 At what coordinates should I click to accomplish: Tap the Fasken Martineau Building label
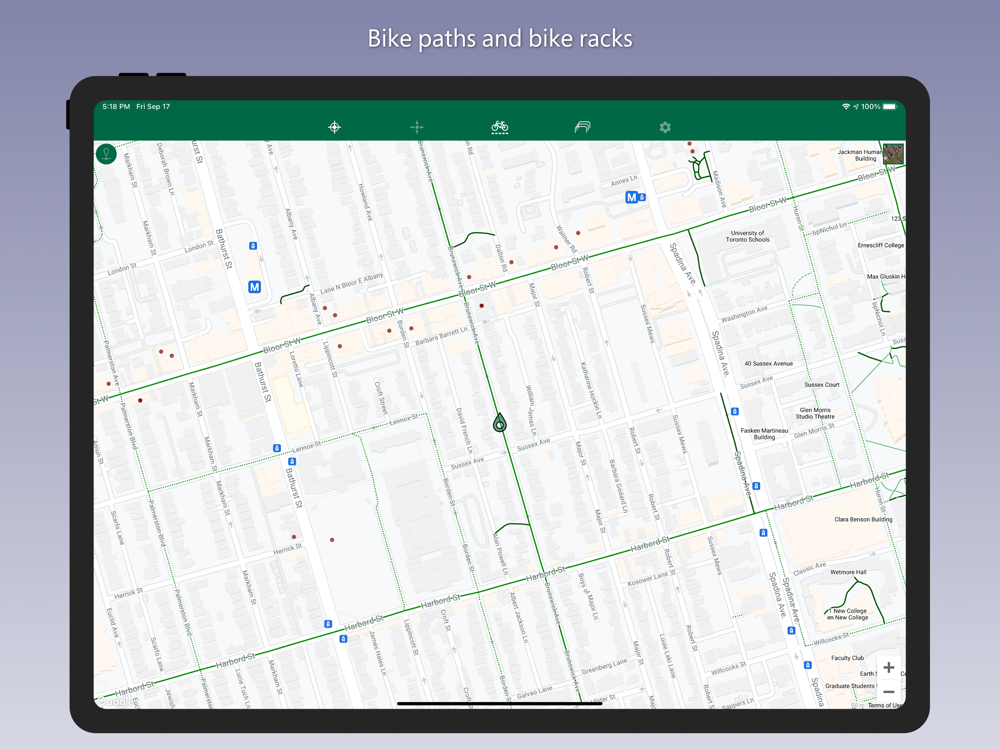click(764, 434)
